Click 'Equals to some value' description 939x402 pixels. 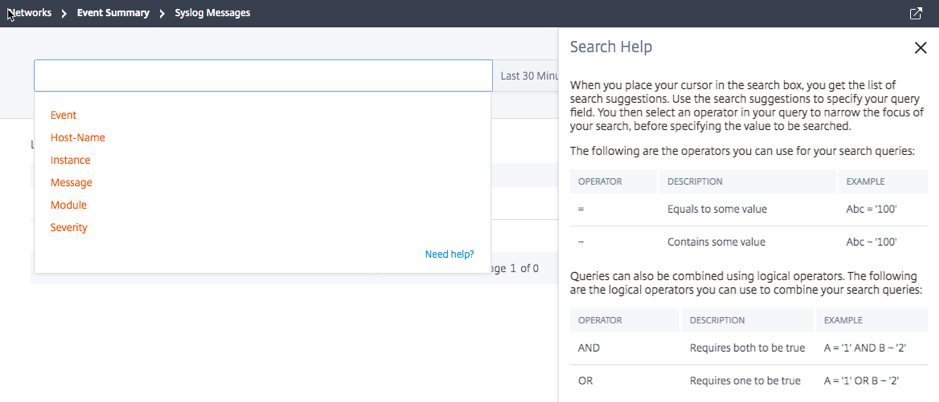tap(717, 210)
